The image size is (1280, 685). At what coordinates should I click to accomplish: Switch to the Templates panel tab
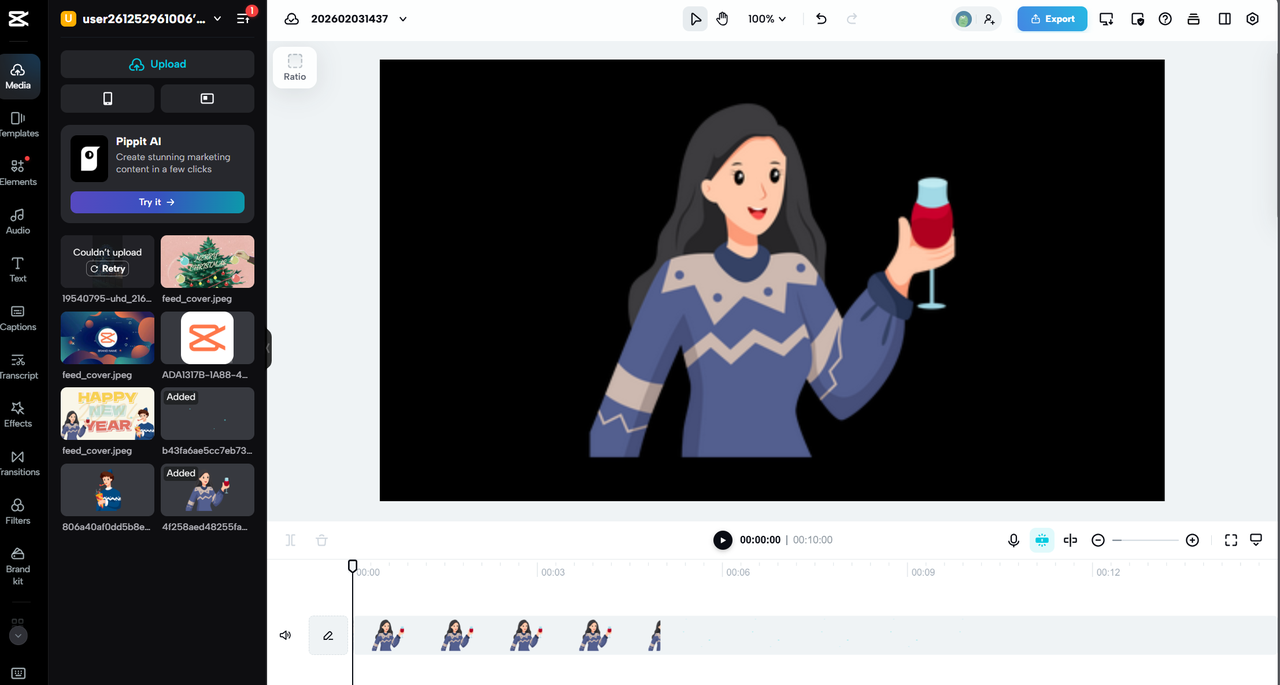point(17,125)
